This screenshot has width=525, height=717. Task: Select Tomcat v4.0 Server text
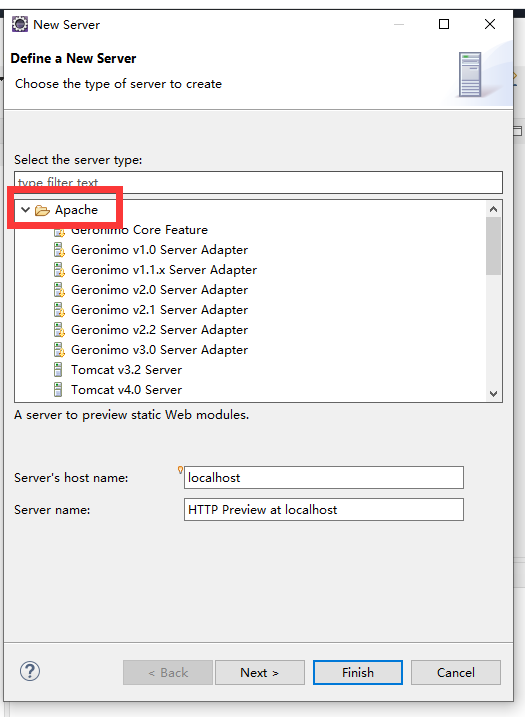(x=126, y=390)
